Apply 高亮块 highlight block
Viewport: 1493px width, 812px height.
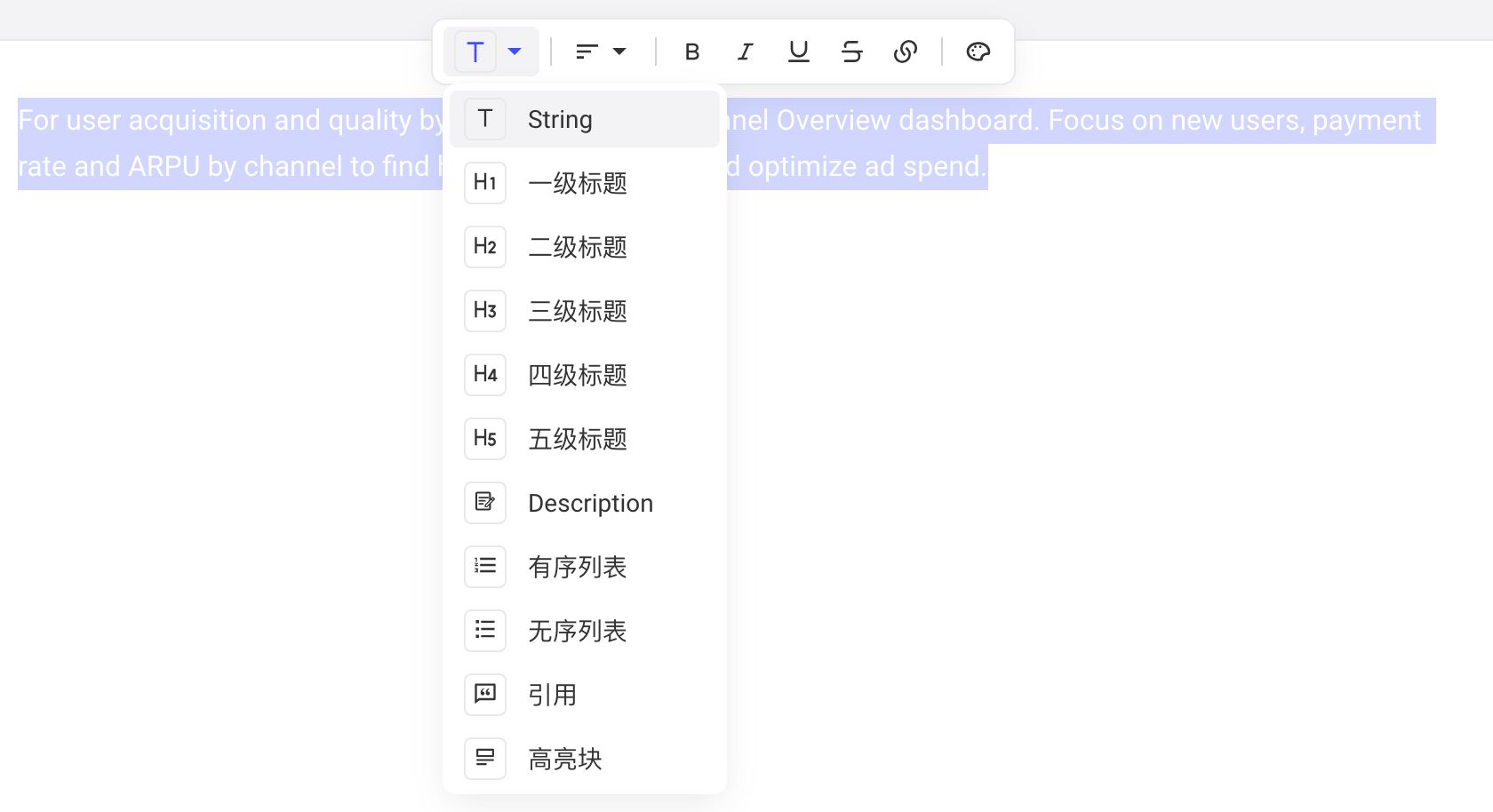click(585, 759)
